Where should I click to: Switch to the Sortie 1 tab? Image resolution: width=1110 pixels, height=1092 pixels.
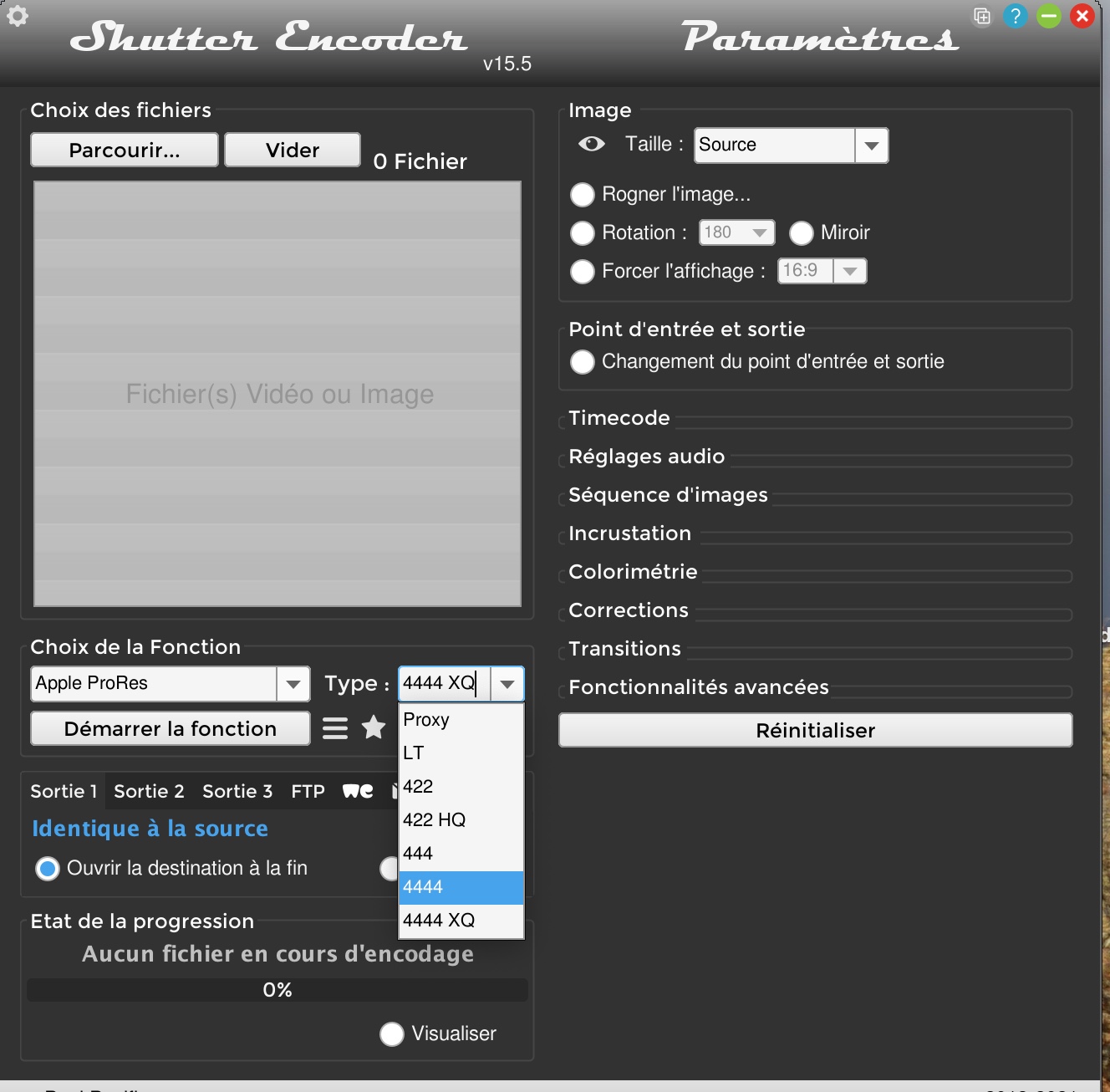click(x=64, y=792)
